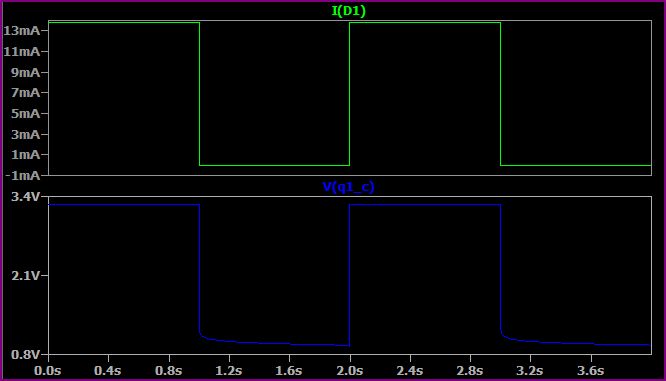666x381 pixels.
Task: Click the 0.4s time axis label
Action: click(x=108, y=371)
